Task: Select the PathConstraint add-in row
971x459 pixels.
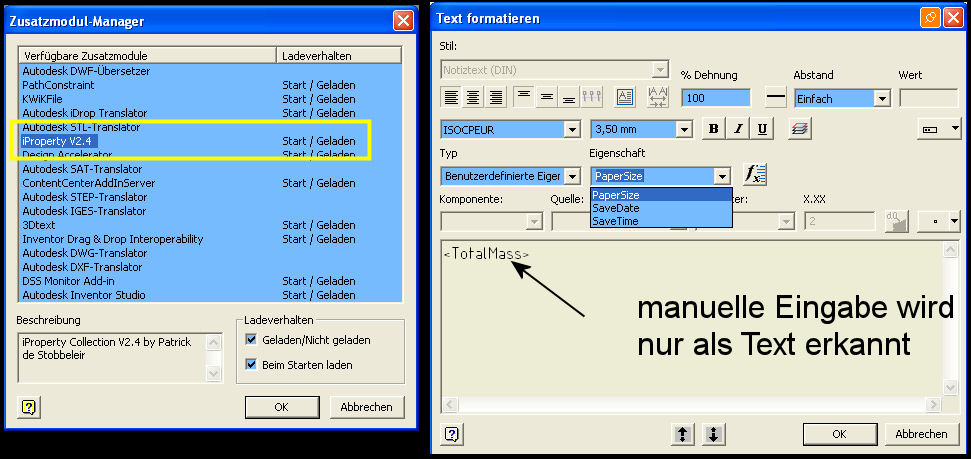Action: click(x=211, y=85)
